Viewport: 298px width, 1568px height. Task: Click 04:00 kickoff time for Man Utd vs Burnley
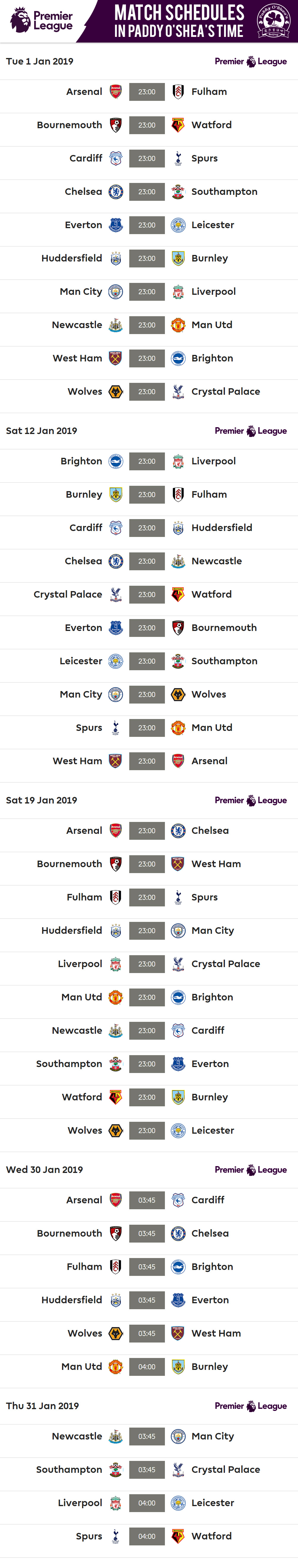[146, 1367]
